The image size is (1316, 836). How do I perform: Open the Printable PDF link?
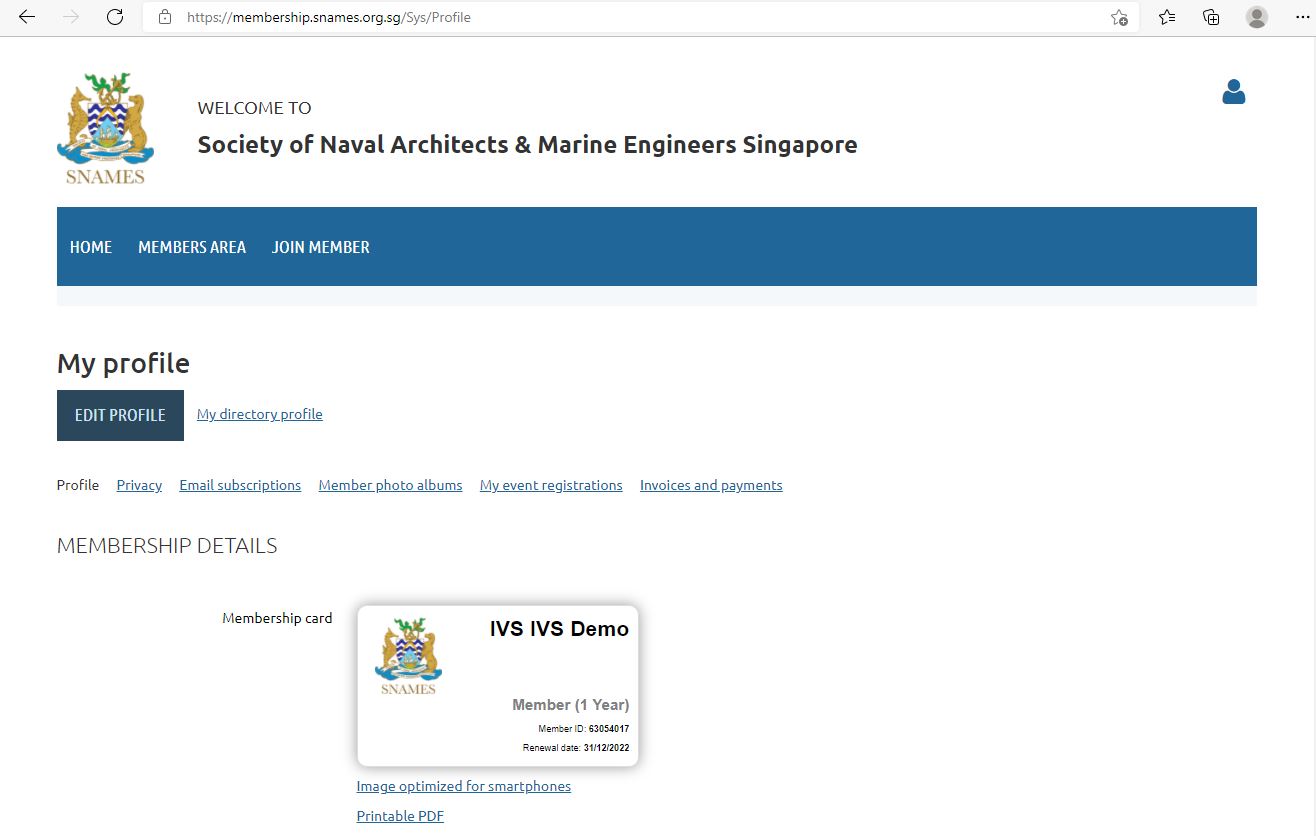400,816
